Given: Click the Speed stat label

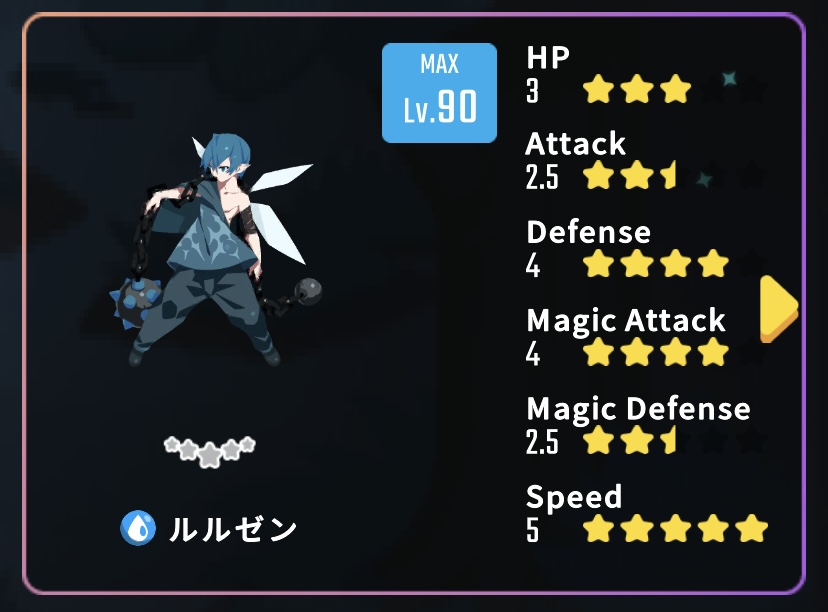Looking at the screenshot, I should click(x=574, y=498).
